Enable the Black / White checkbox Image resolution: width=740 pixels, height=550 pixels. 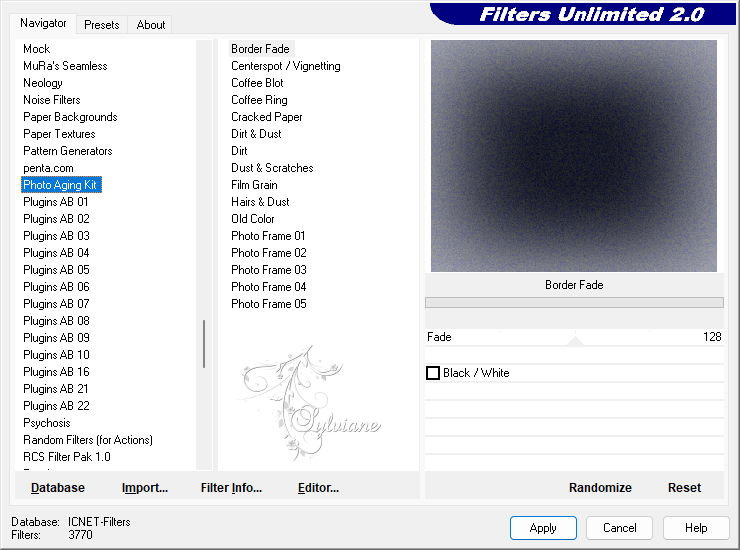coord(433,373)
